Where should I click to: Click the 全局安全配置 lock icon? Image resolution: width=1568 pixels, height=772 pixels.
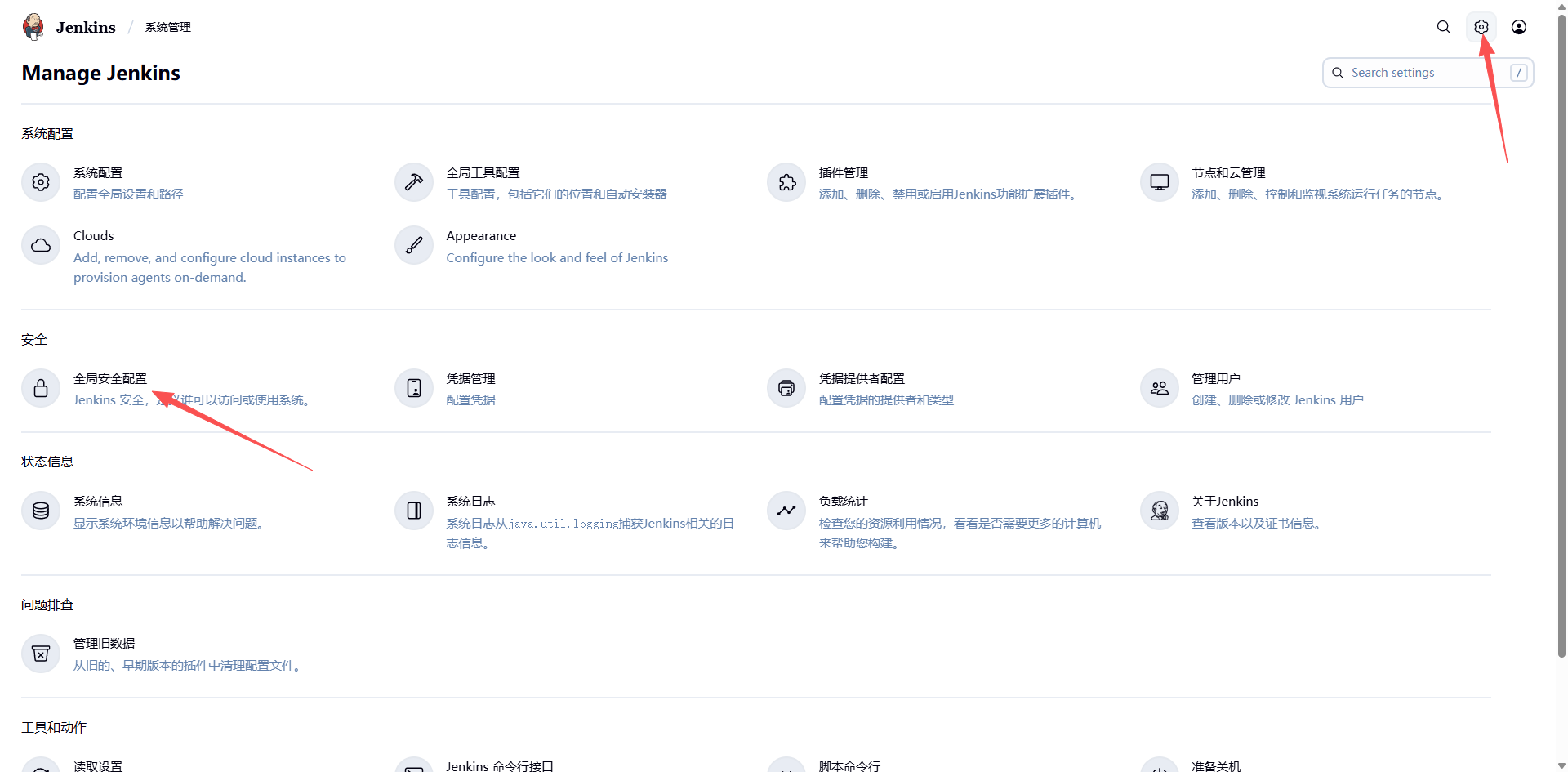point(41,388)
